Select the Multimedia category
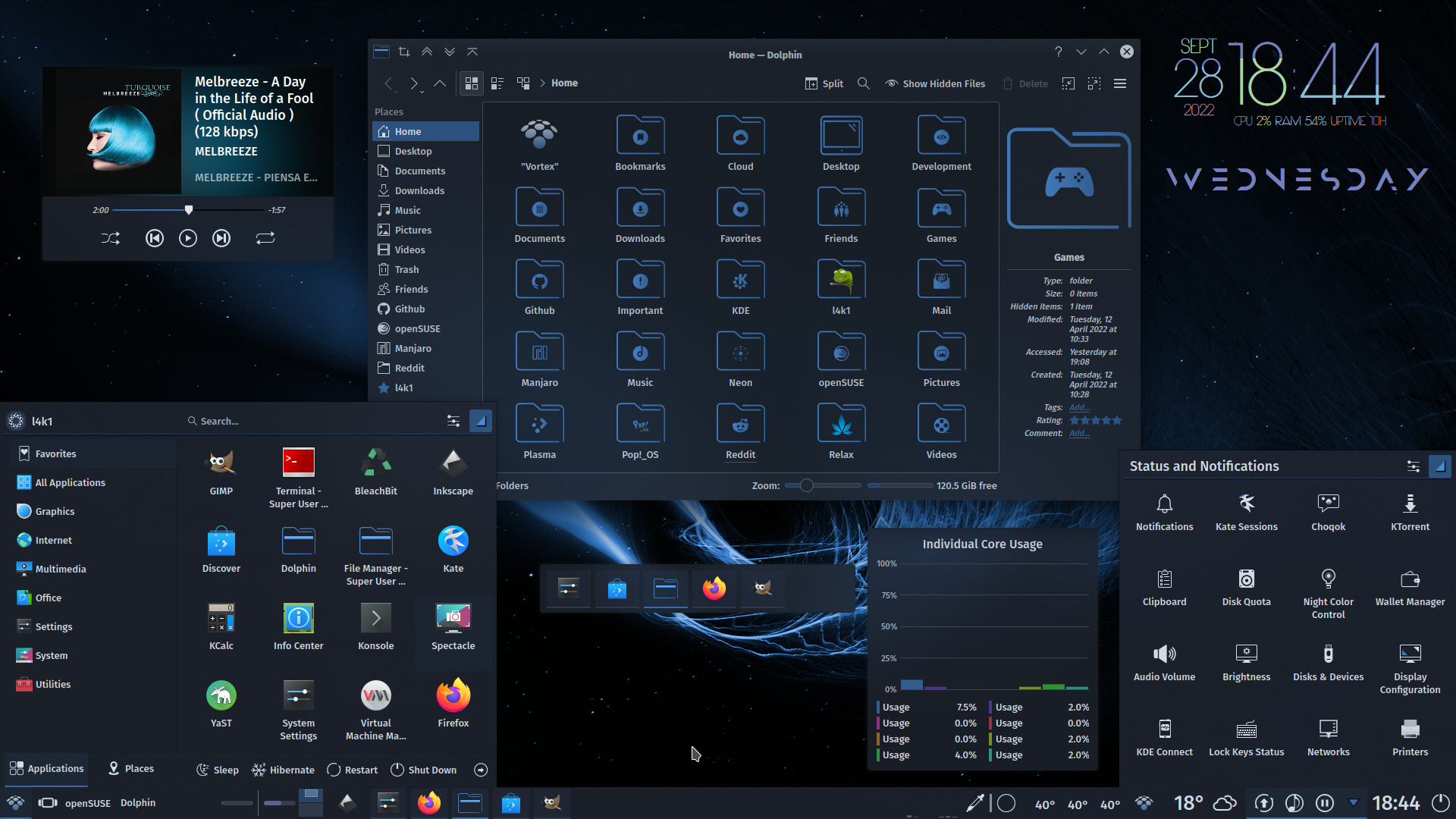The height and width of the screenshot is (819, 1456). [89, 569]
